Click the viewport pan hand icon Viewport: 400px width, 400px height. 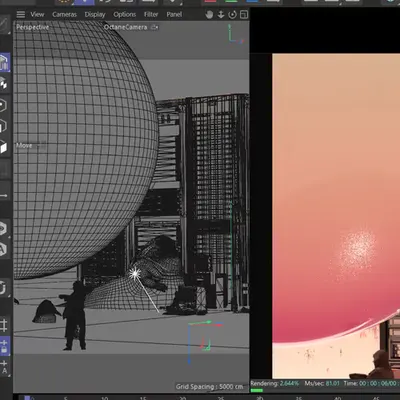[209, 15]
